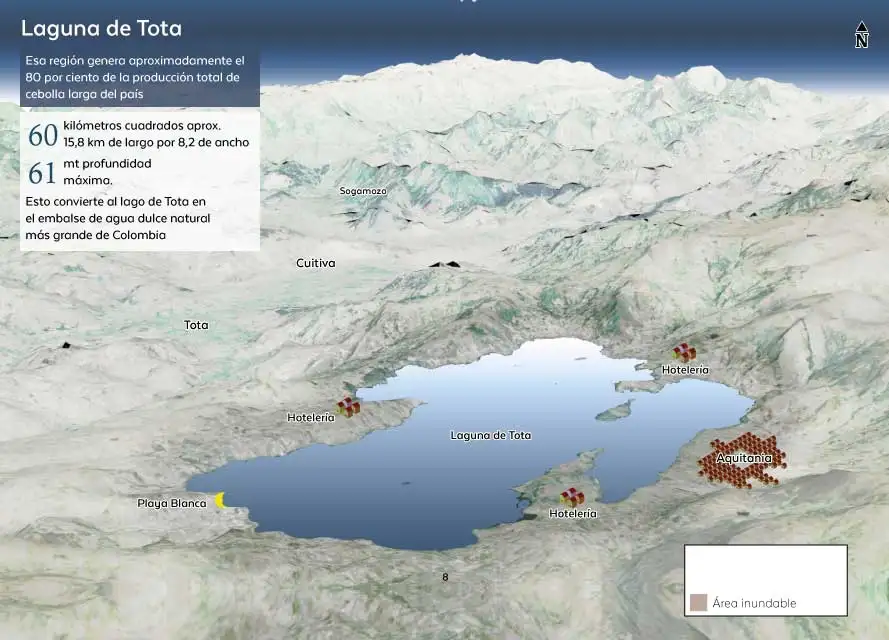The width and height of the screenshot is (889, 640).
Task: Select the hotel icon on the northeastern shore
Action: (x=684, y=353)
